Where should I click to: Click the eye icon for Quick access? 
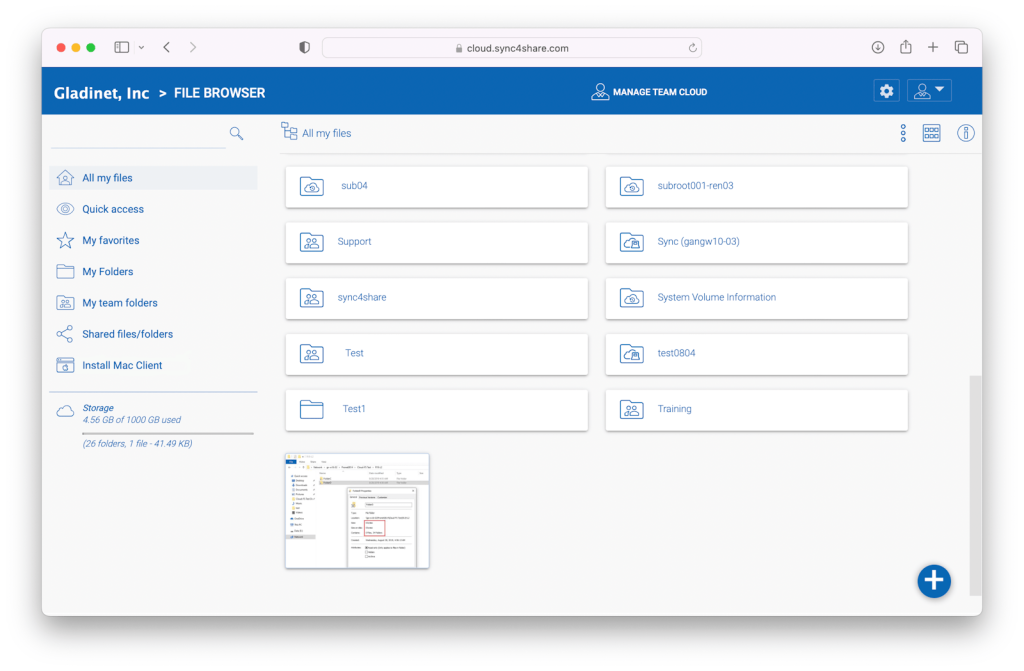point(65,209)
